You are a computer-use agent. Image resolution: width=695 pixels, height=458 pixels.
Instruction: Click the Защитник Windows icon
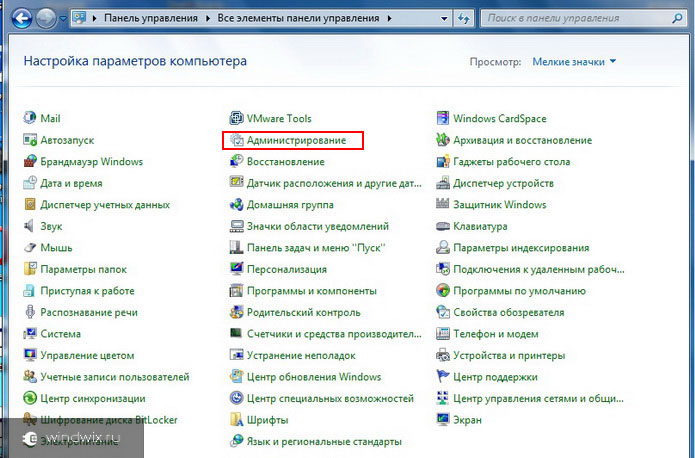pos(443,204)
